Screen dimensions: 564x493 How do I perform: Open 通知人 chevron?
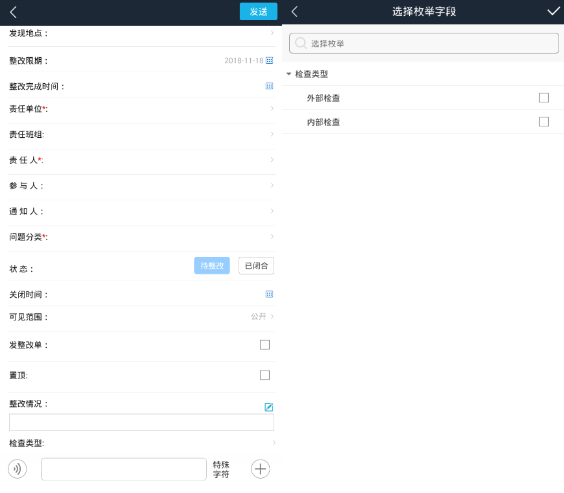pos(272,211)
